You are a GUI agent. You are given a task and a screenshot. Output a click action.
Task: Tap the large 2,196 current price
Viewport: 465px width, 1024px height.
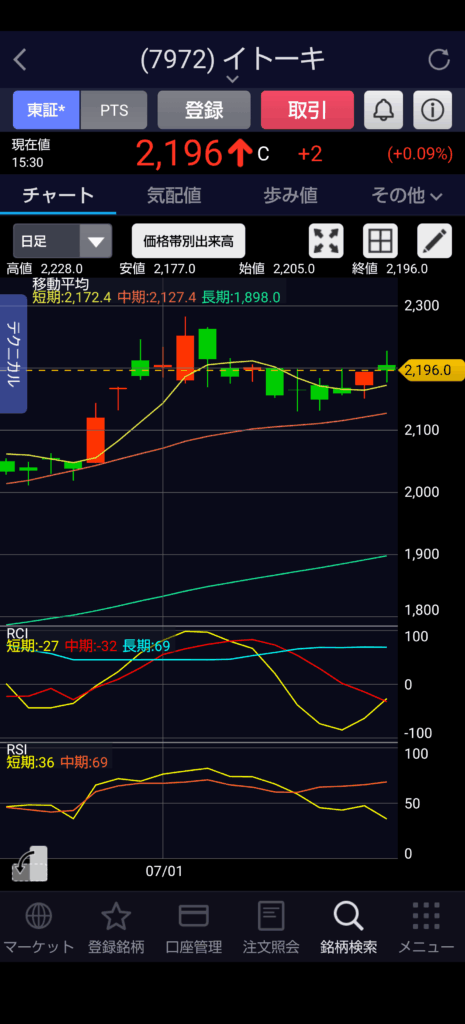point(180,154)
